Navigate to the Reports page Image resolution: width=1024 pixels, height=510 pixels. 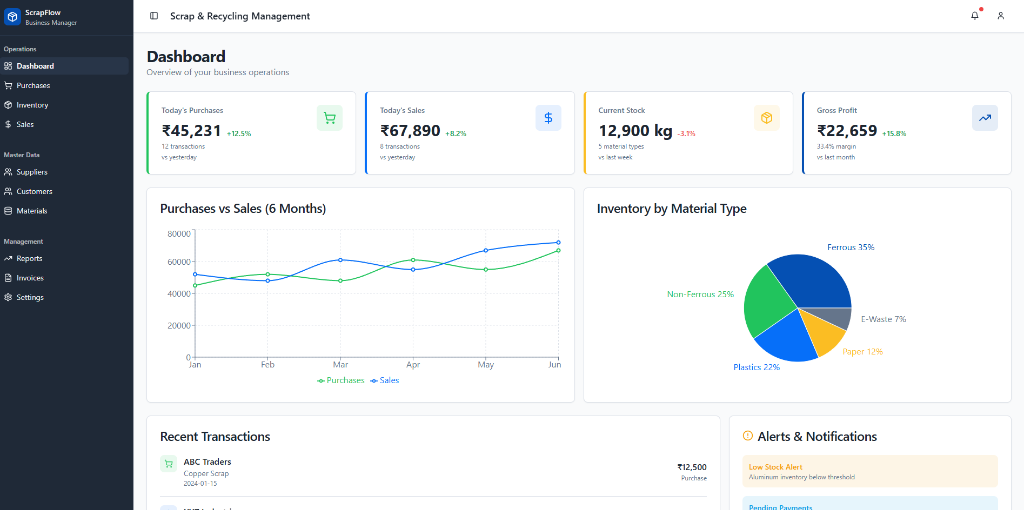[65, 259]
